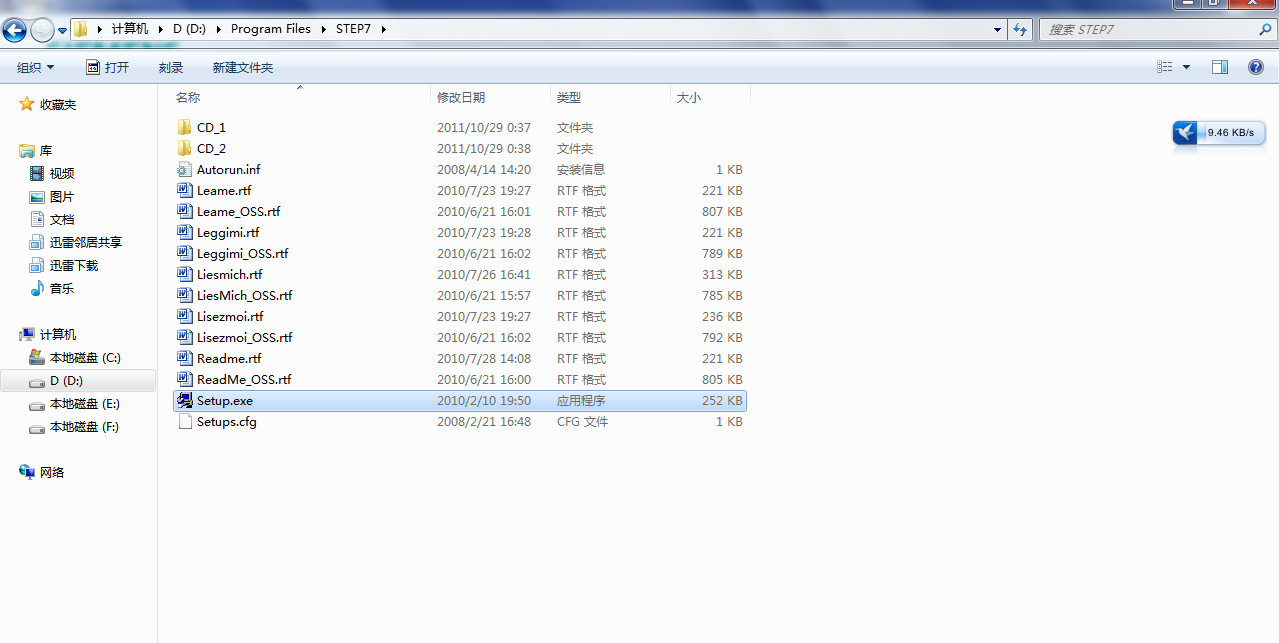Image resolution: width=1279 pixels, height=643 pixels.
Task: Toggle the preview pane icon
Action: pos(1220,67)
